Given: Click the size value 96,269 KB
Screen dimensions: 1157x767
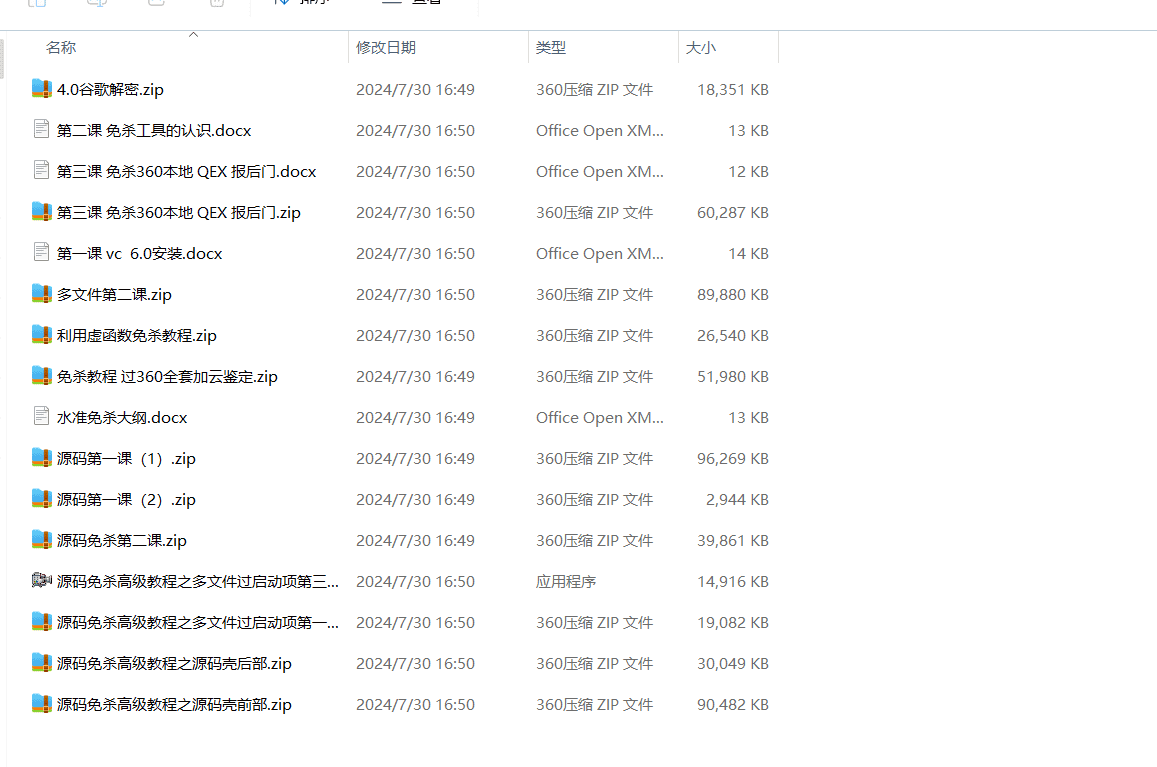Looking at the screenshot, I should (733, 458).
